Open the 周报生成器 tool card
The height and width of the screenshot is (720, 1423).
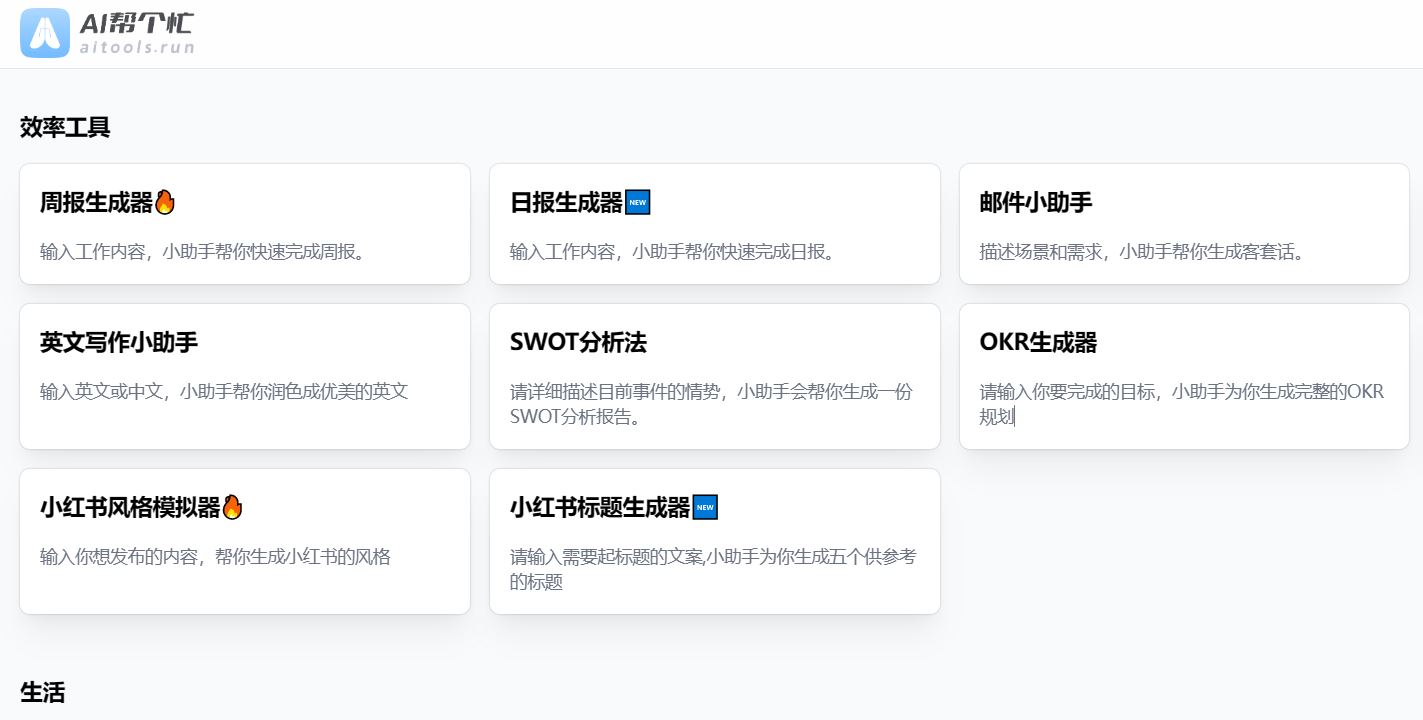(244, 223)
